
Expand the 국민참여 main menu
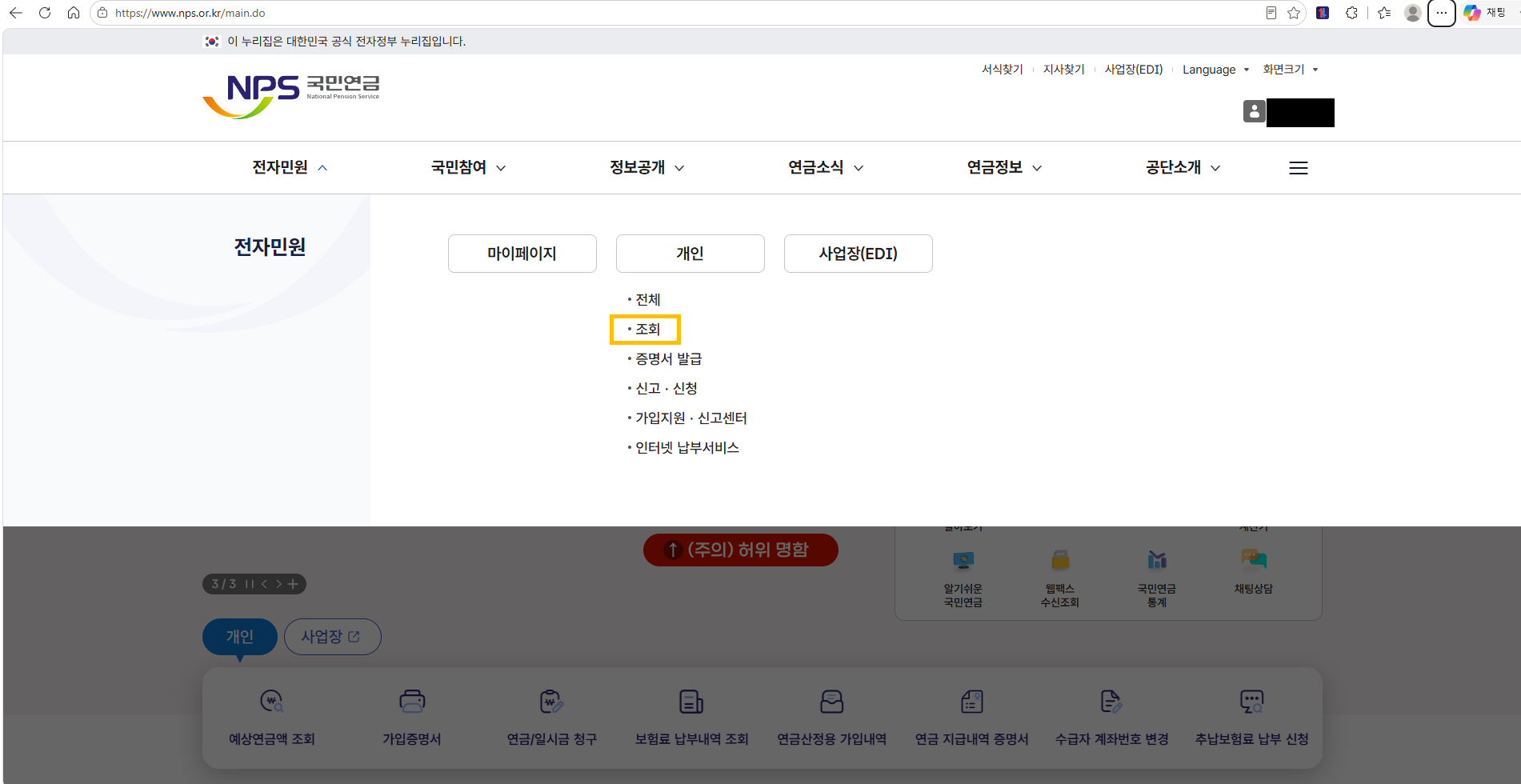(468, 167)
